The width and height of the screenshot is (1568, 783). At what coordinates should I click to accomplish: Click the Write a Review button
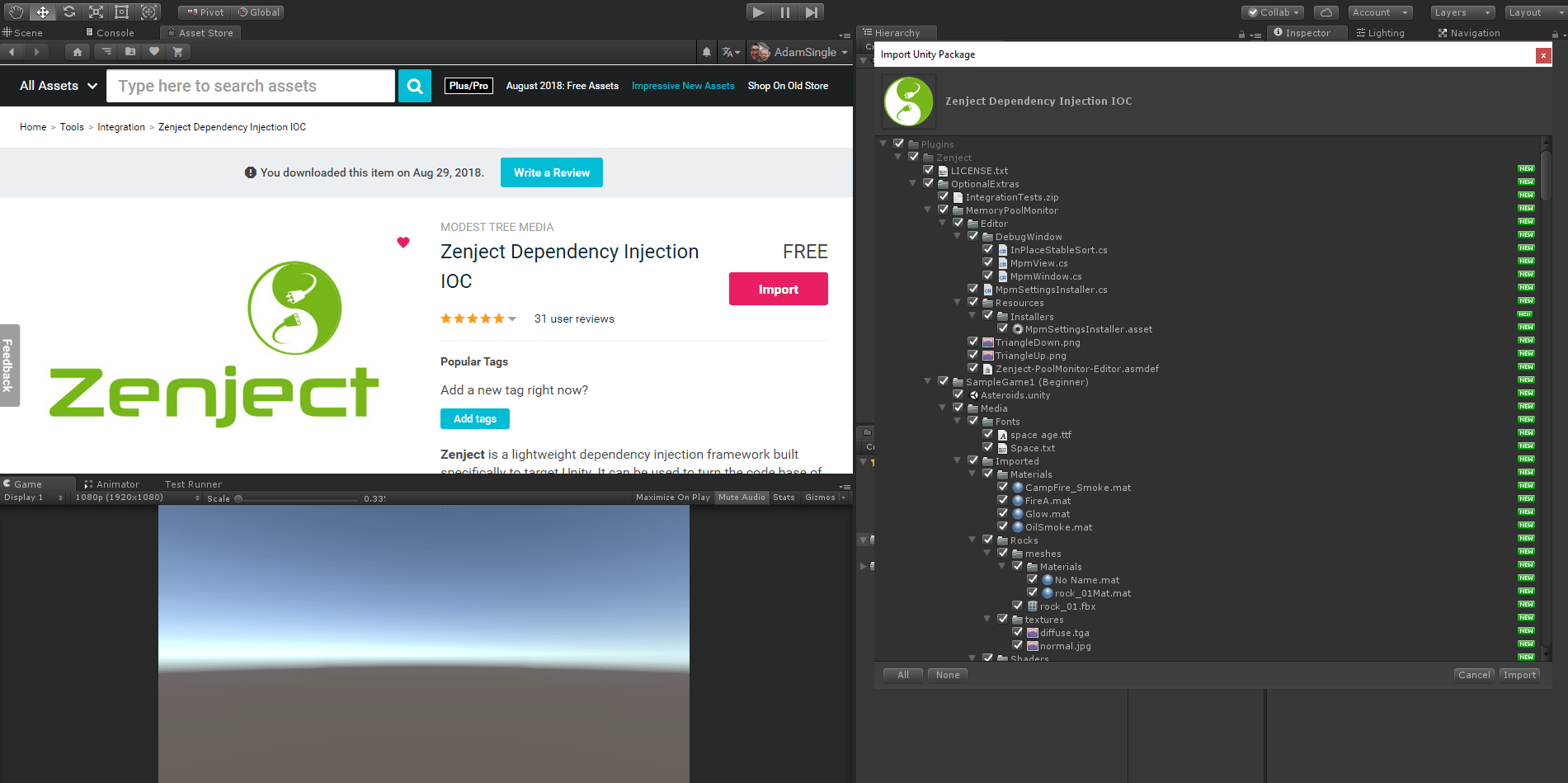click(551, 172)
